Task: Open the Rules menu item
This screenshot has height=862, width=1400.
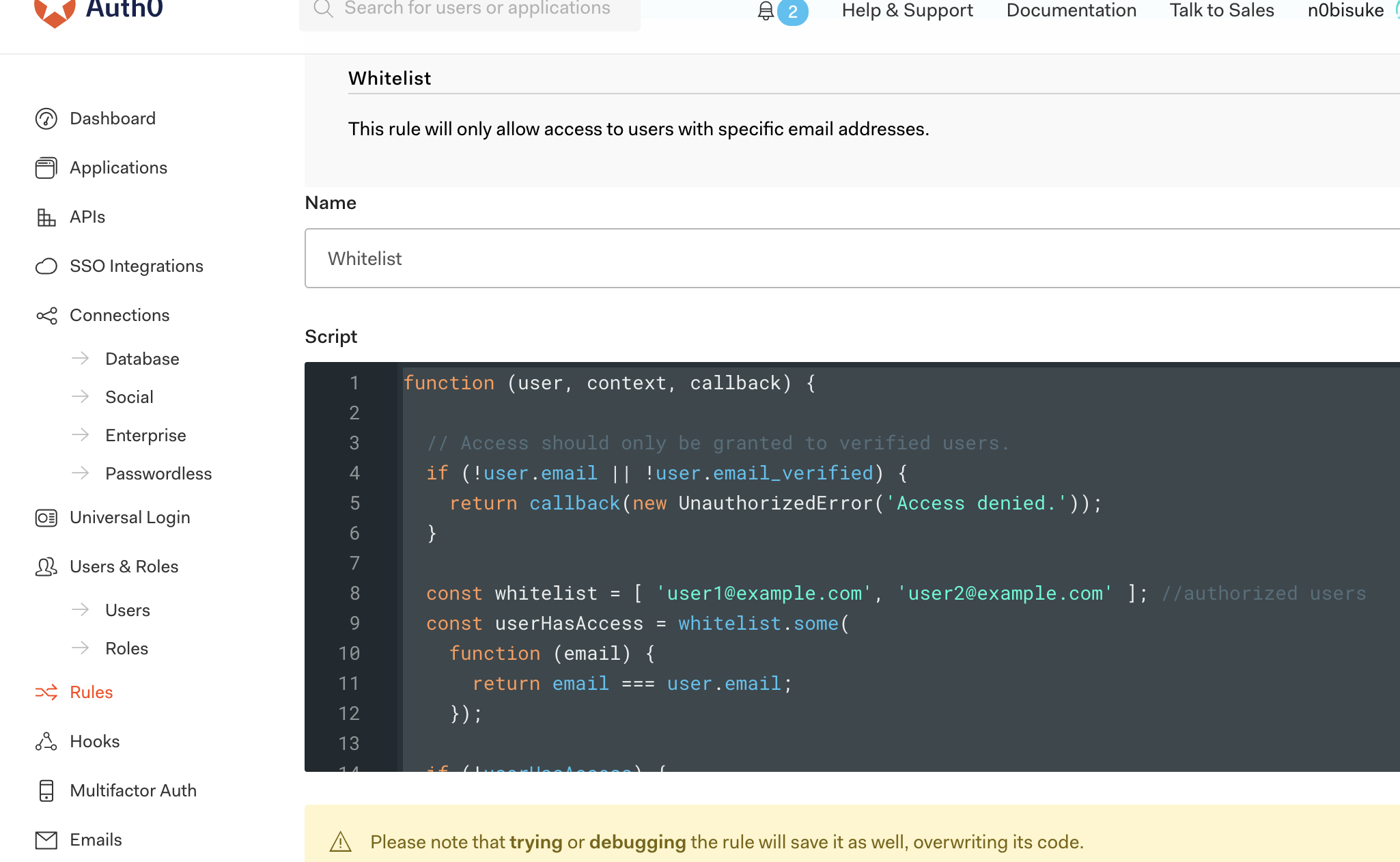Action: point(91,693)
